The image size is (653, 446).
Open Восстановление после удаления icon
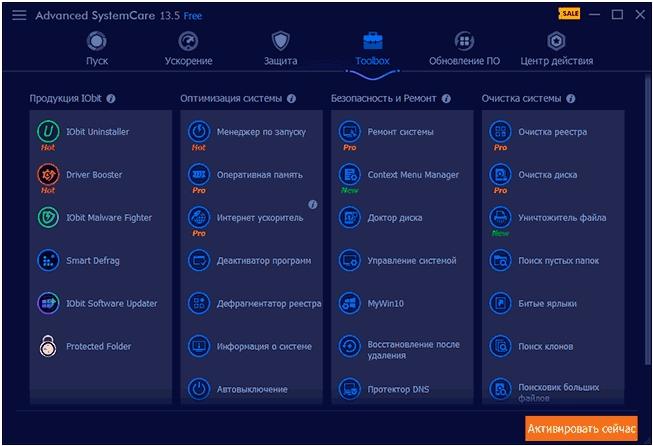pyautogui.click(x=350, y=346)
